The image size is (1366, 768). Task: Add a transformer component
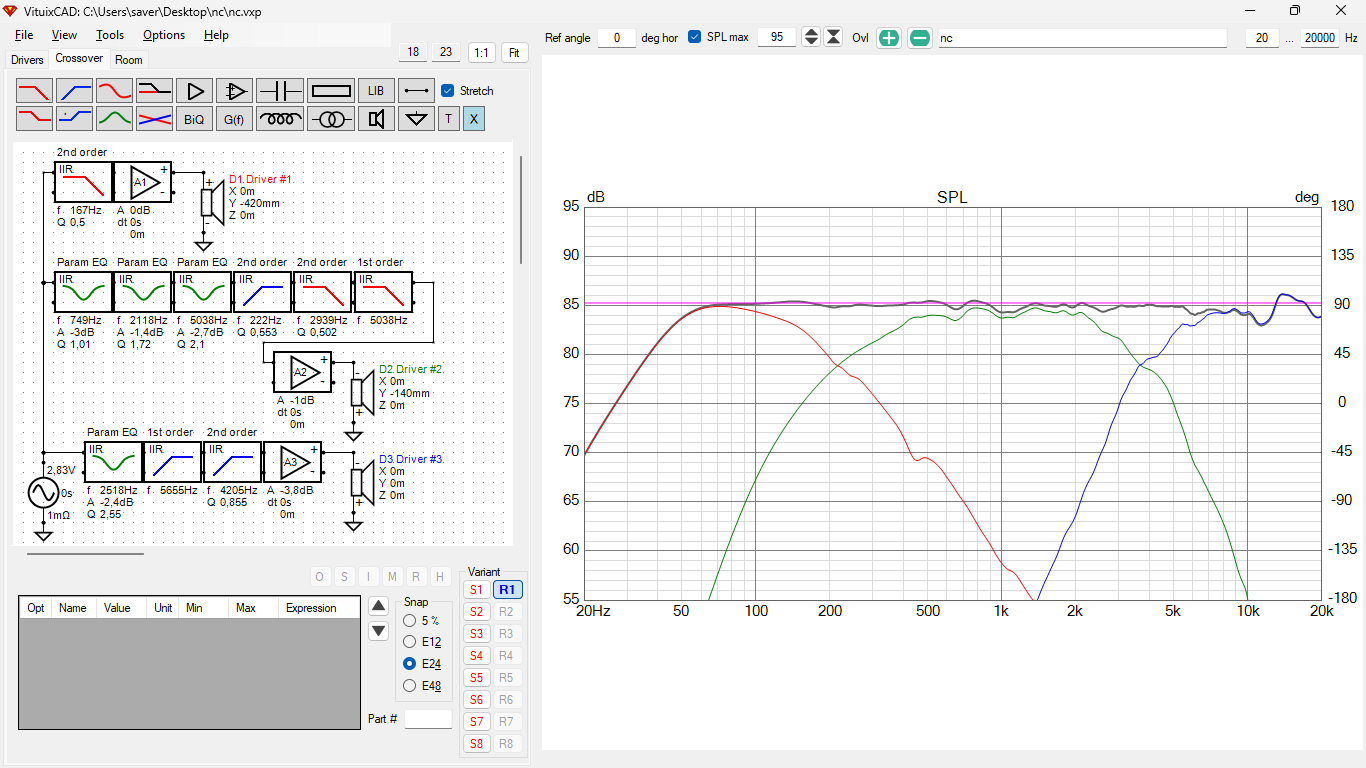coord(331,119)
